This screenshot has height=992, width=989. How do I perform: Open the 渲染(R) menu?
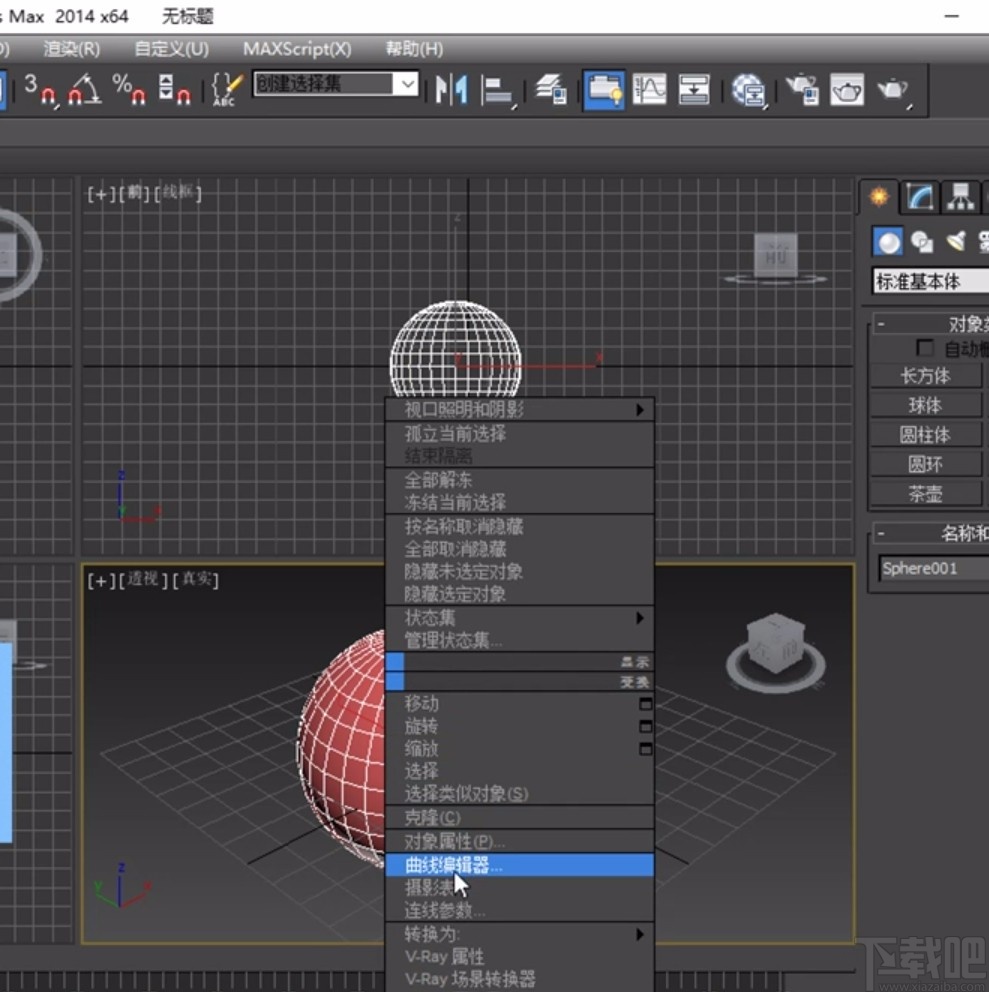pos(72,49)
